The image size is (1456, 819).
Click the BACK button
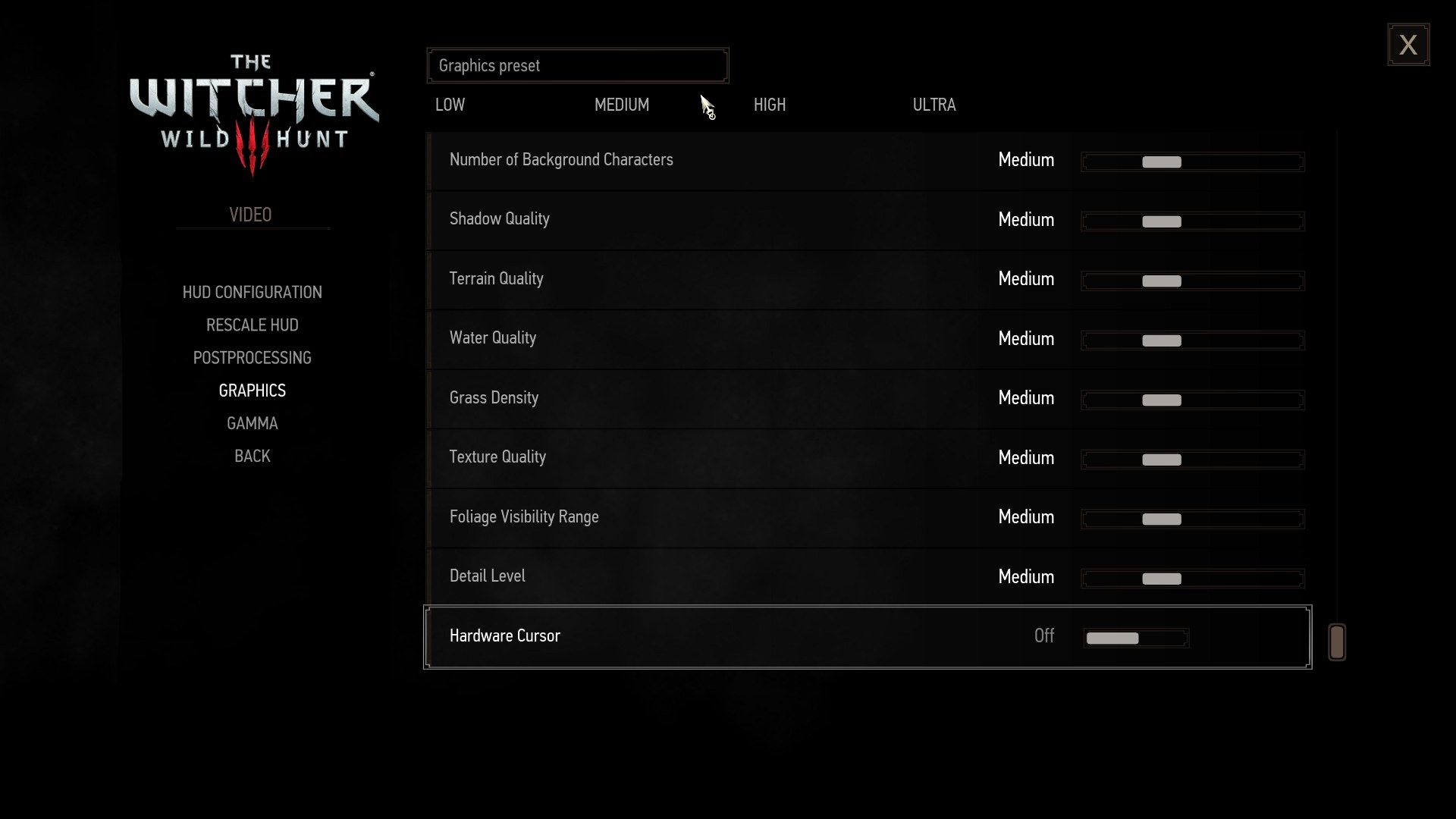click(x=252, y=456)
